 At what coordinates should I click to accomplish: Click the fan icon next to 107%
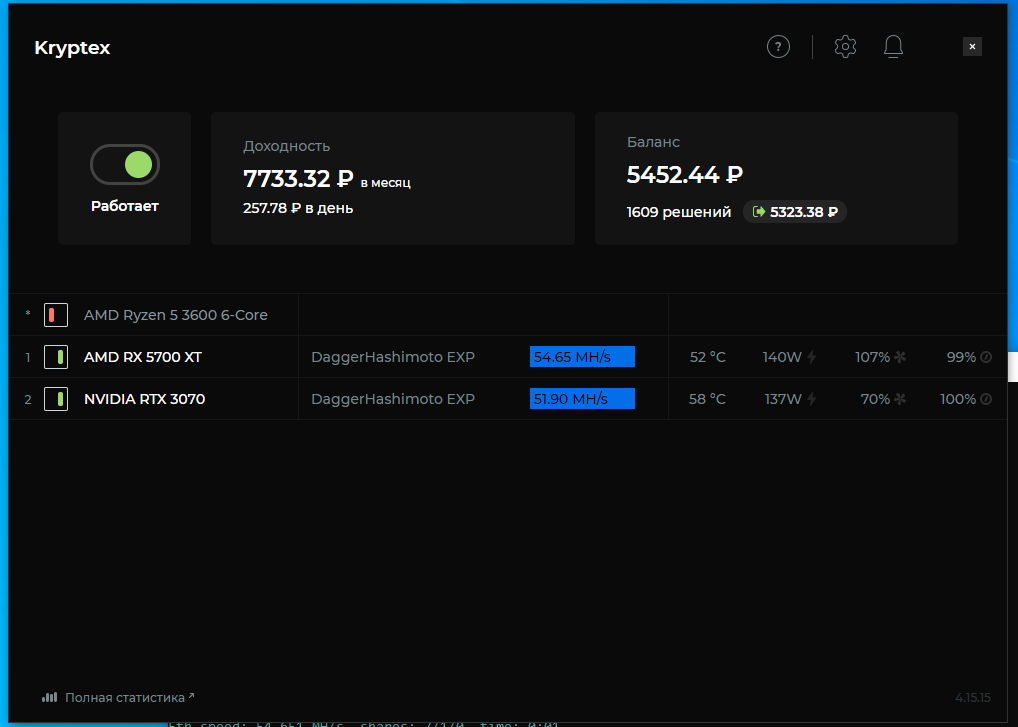pyautogui.click(x=900, y=357)
